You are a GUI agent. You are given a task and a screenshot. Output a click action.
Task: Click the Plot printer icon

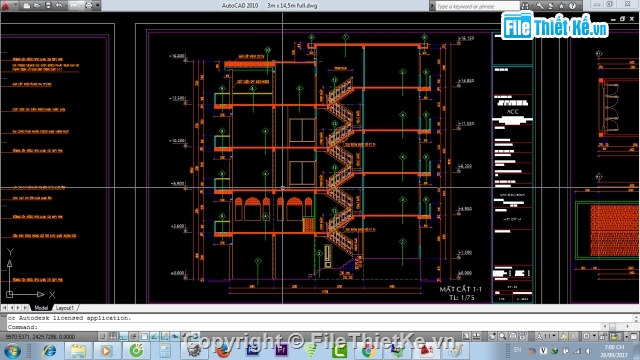[89, 6]
